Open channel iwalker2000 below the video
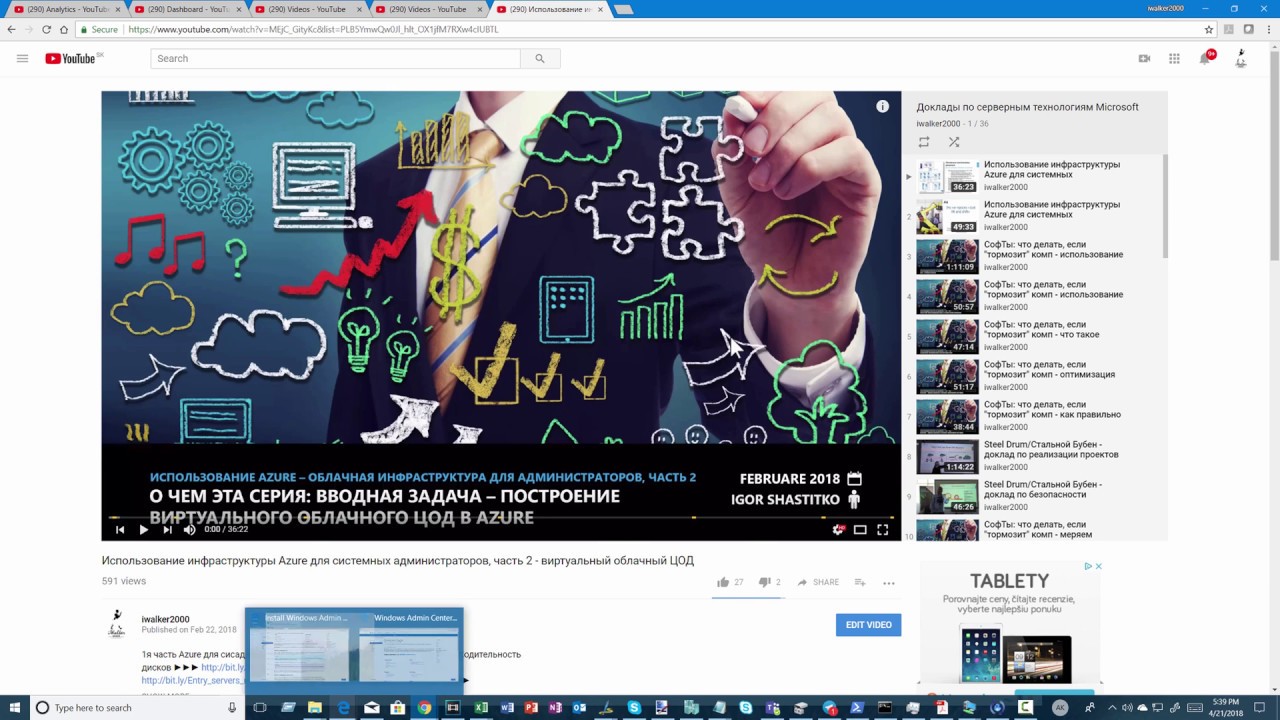 pyautogui.click(x=165, y=619)
